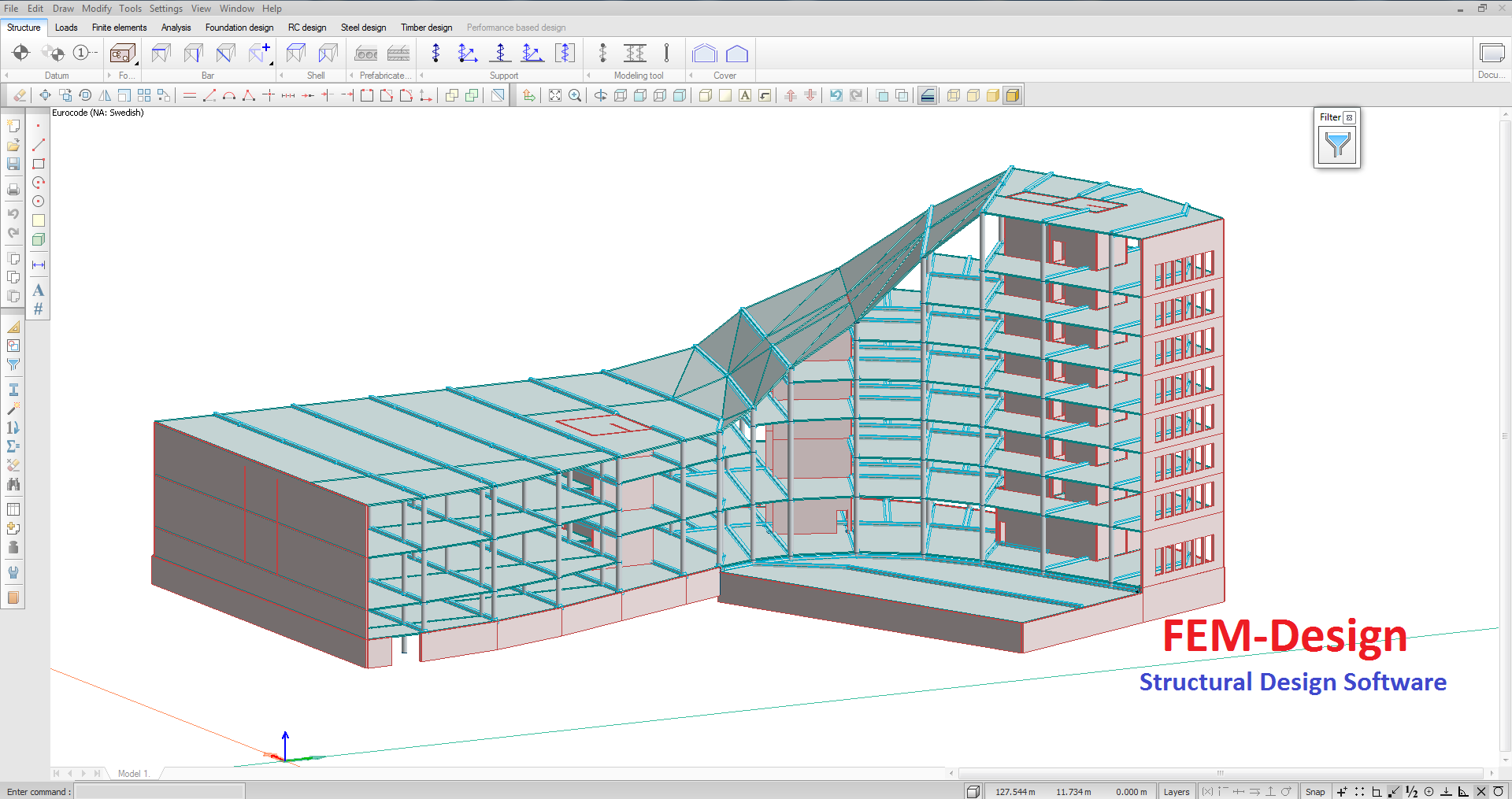Image resolution: width=1512 pixels, height=799 pixels.
Task: Toggle the layer lines display button
Action: click(928, 95)
